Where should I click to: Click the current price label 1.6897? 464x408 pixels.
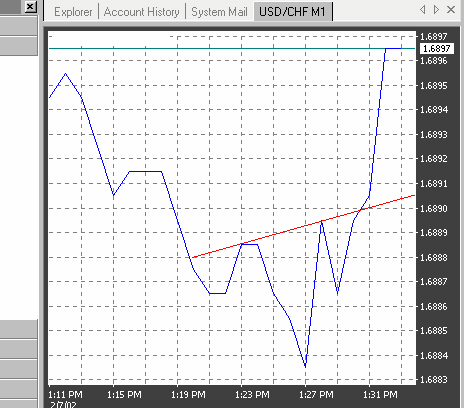(x=436, y=49)
